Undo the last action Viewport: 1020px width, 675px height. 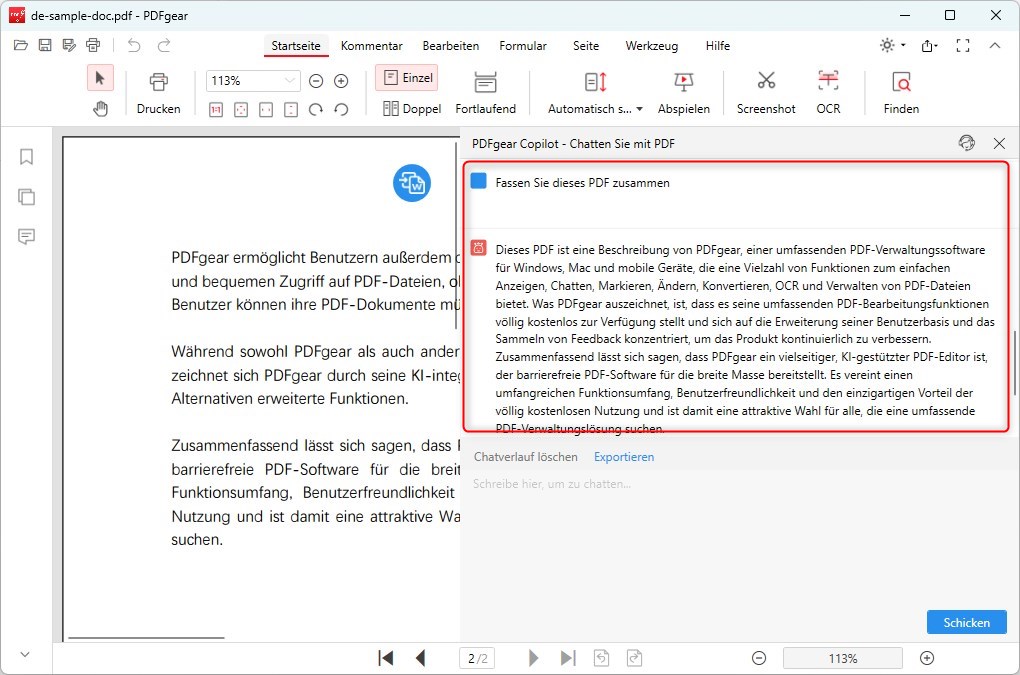tap(134, 45)
